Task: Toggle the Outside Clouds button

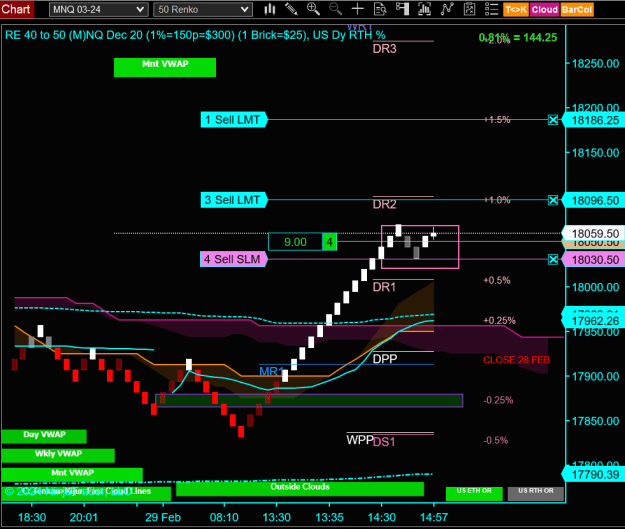Action: 300,489
